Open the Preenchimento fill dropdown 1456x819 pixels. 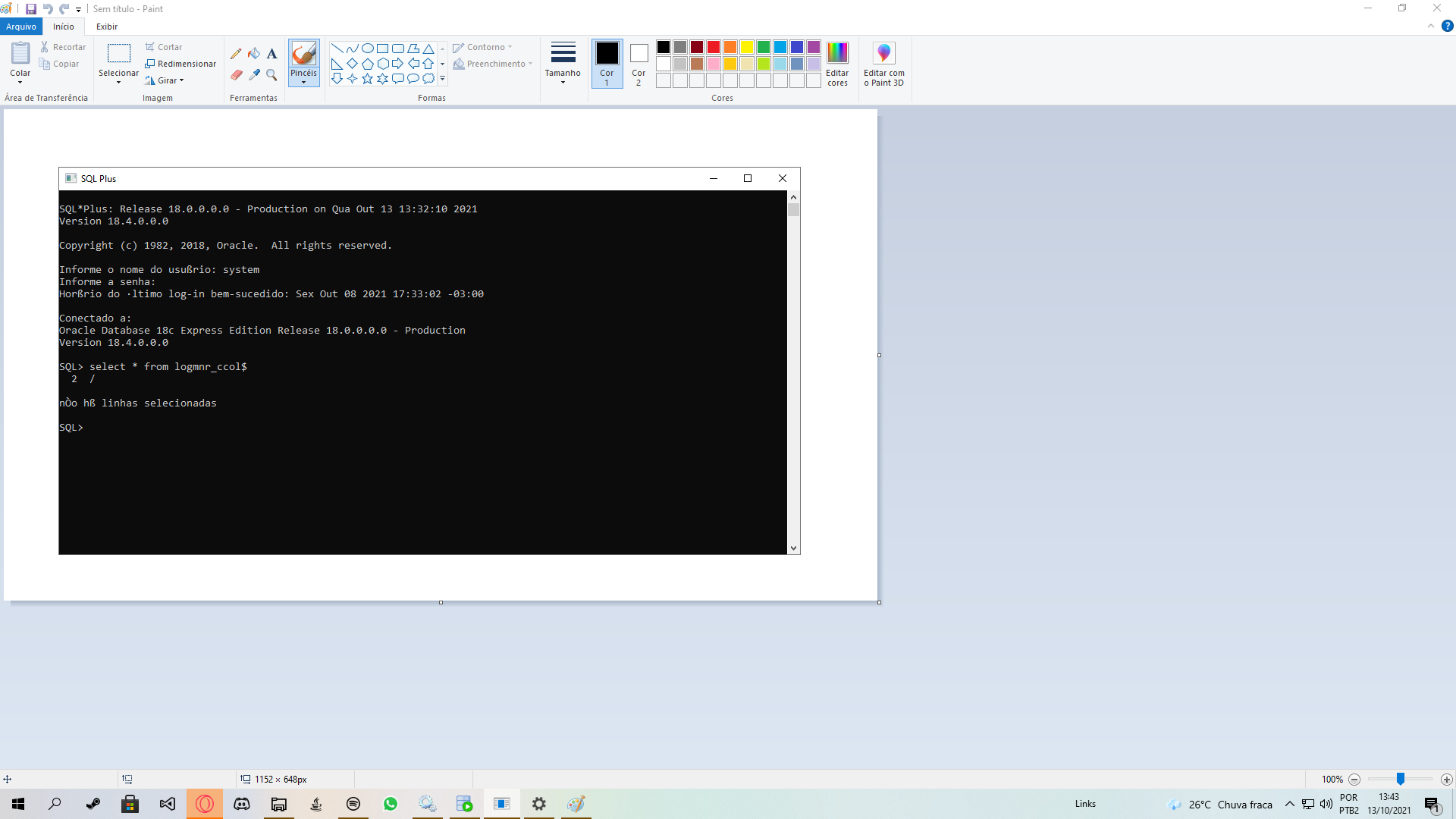tap(493, 64)
